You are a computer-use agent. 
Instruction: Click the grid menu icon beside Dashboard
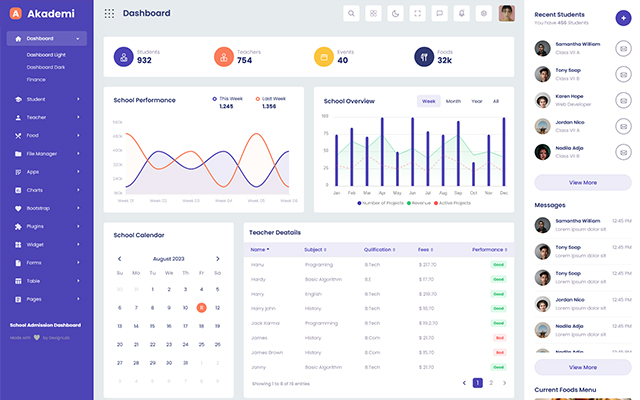click(x=108, y=14)
